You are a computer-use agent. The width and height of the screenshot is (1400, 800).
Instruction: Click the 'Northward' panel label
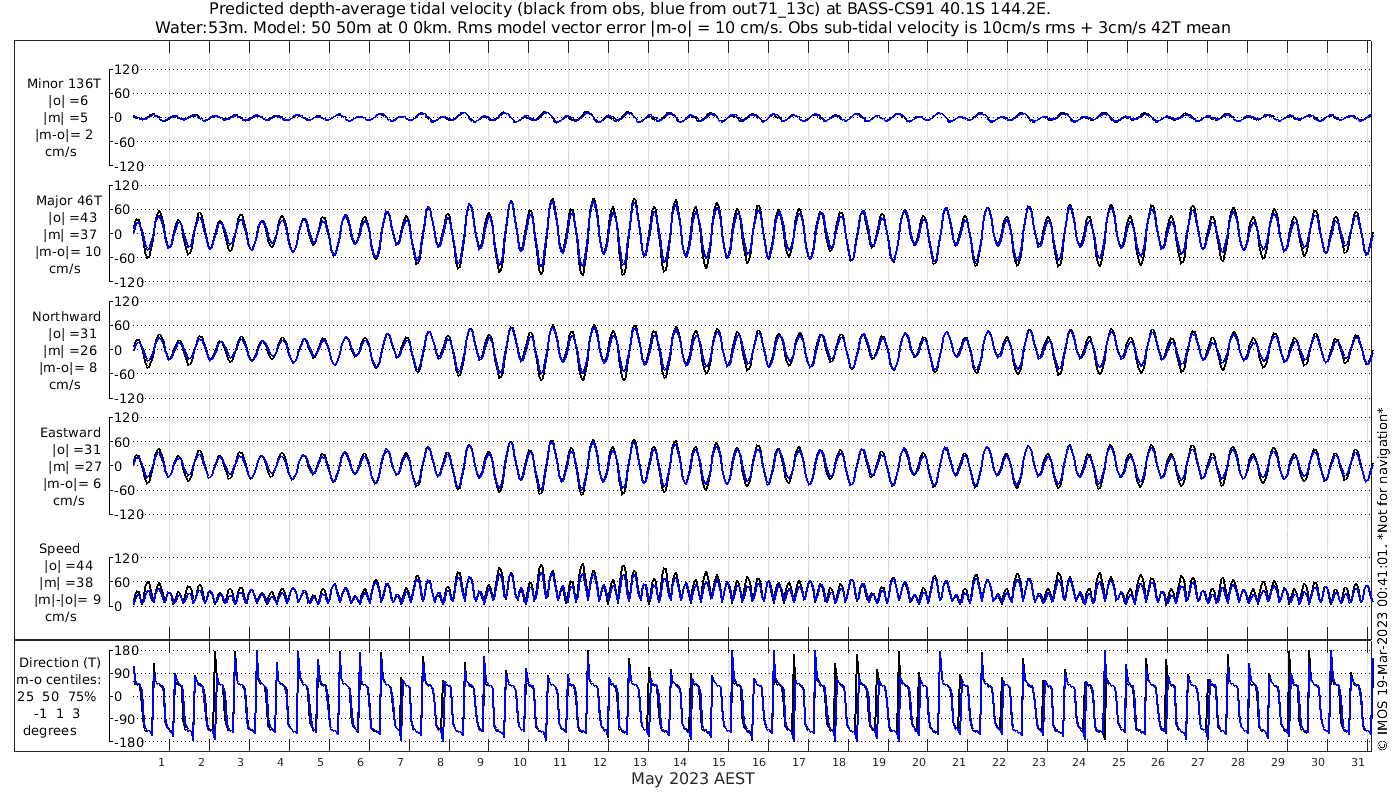point(67,316)
